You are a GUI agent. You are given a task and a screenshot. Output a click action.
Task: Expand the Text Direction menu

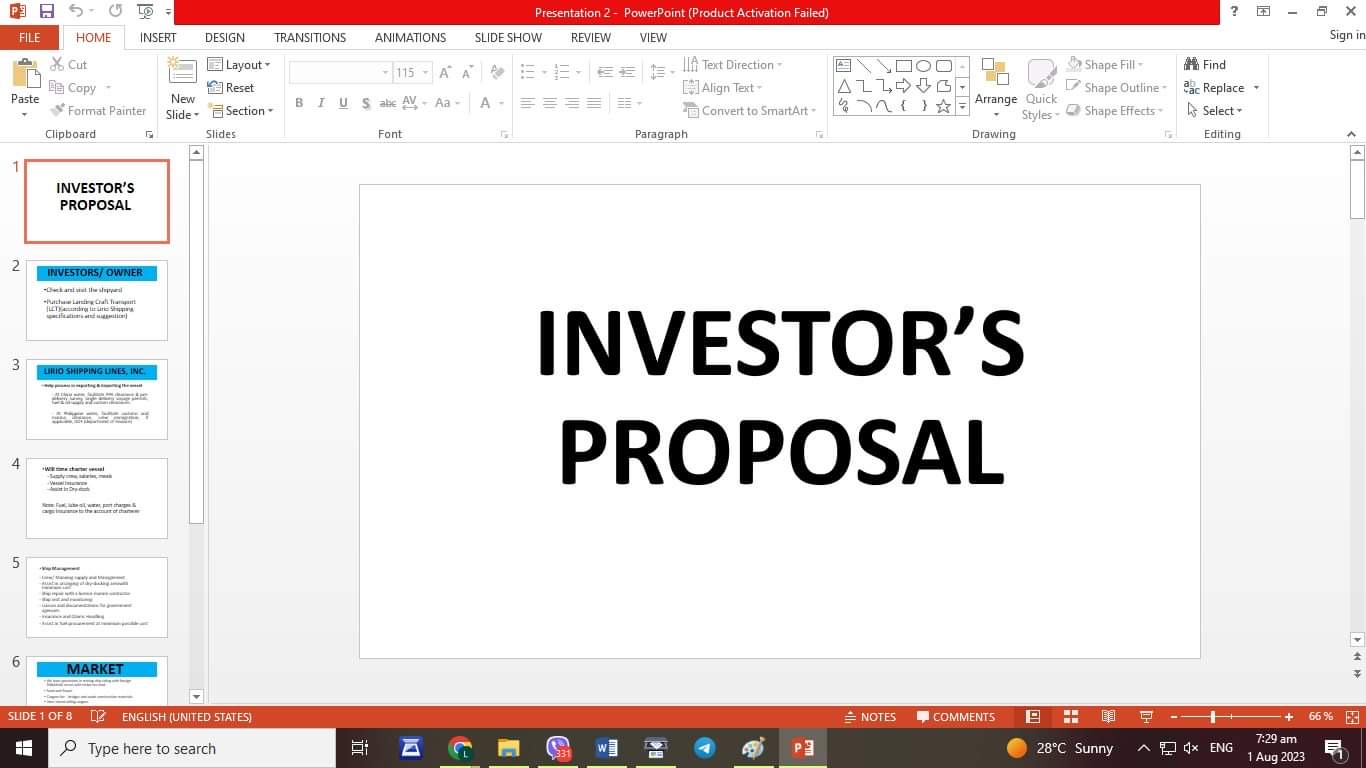[733, 65]
